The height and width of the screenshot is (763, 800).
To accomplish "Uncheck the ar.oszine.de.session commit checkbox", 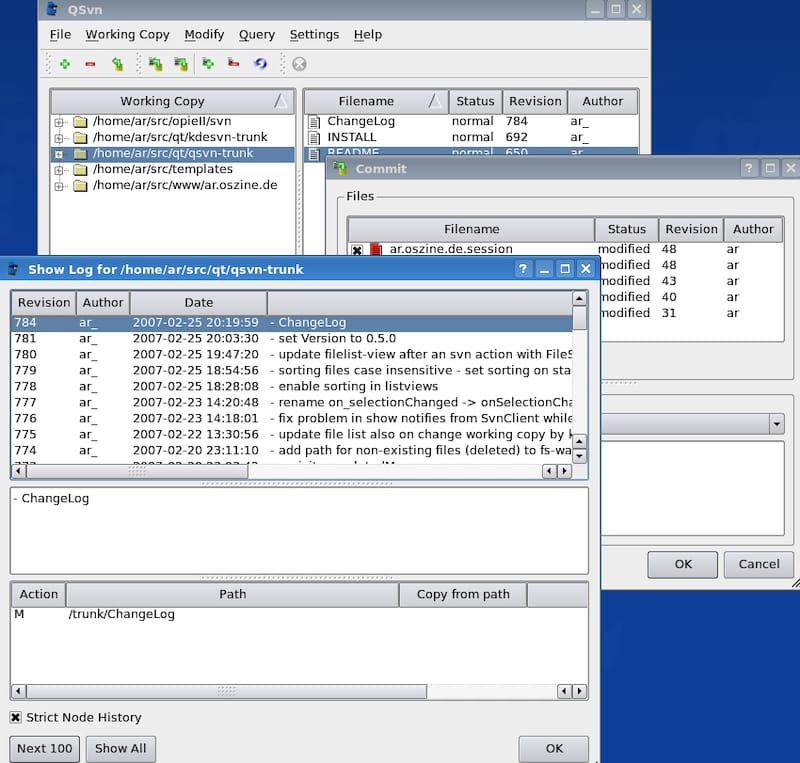I will click(357, 250).
